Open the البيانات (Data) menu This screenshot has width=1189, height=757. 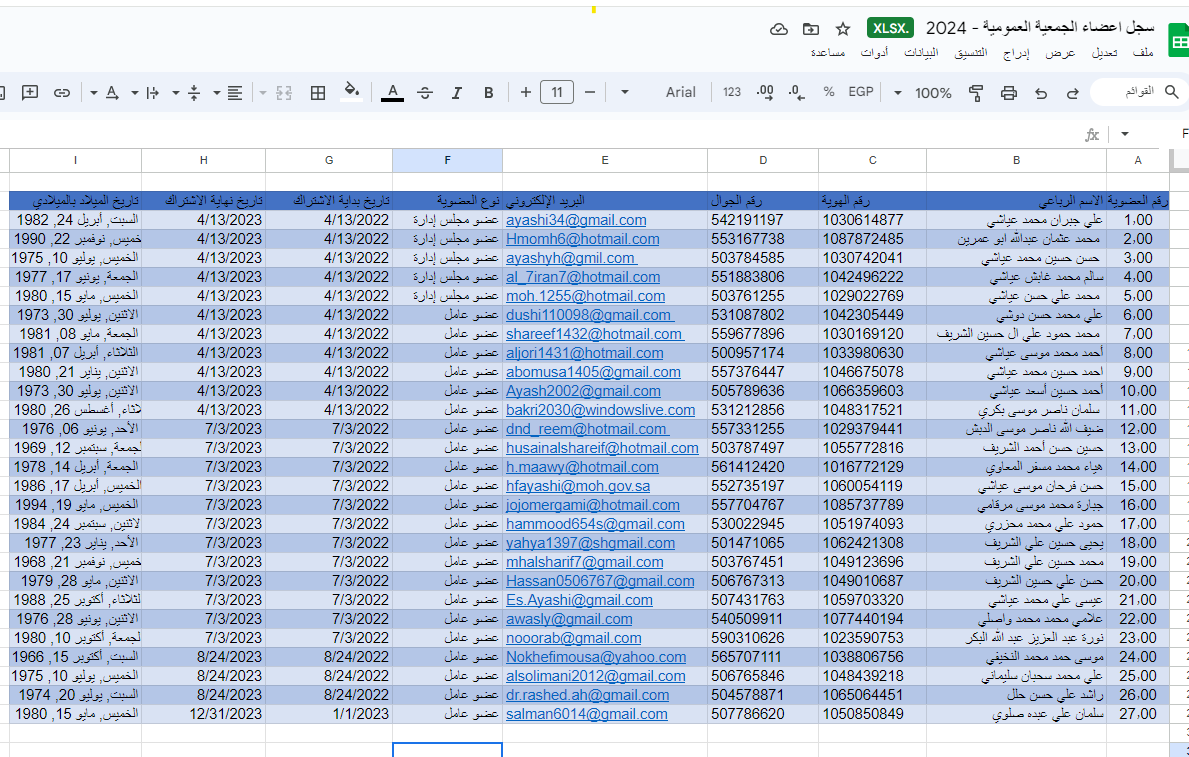[x=921, y=52]
